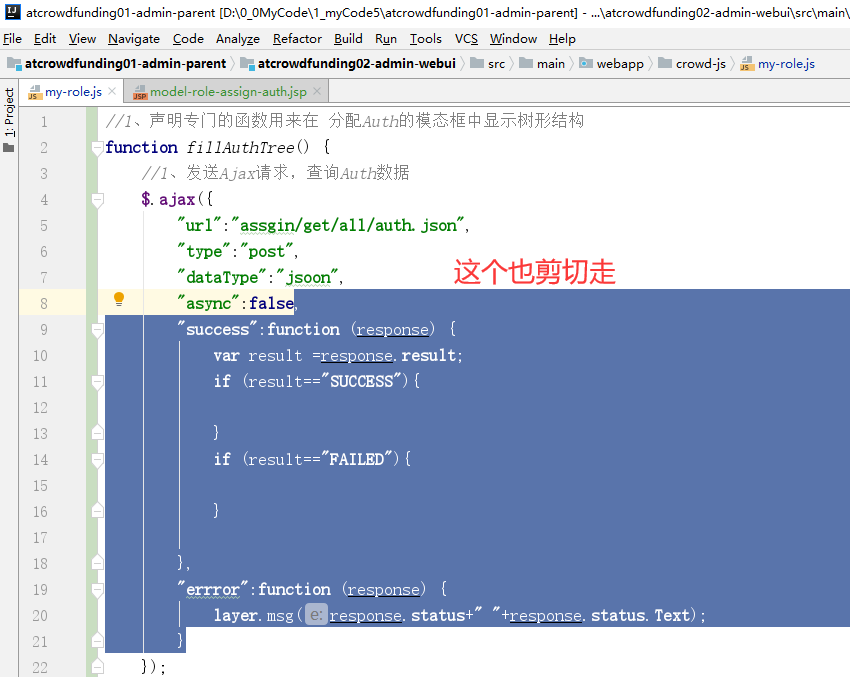
Task: Collapse errror function fold on line 19
Action: pos(98,590)
